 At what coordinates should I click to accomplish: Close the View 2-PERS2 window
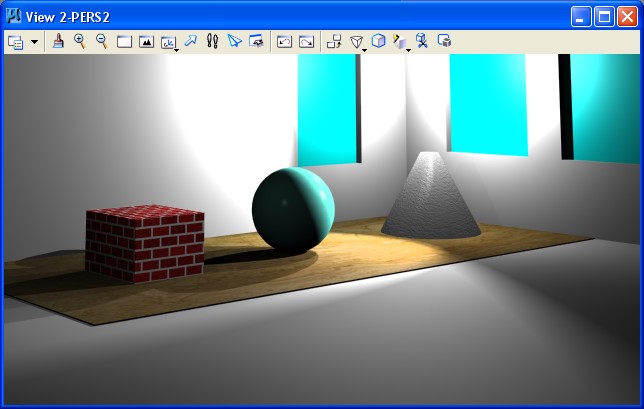click(628, 16)
